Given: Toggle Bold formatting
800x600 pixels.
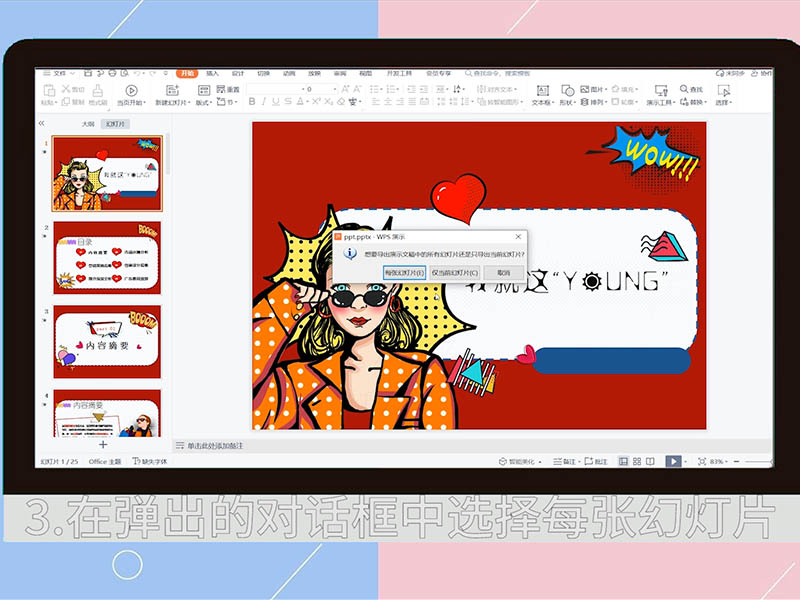Looking at the screenshot, I should 252,102.
